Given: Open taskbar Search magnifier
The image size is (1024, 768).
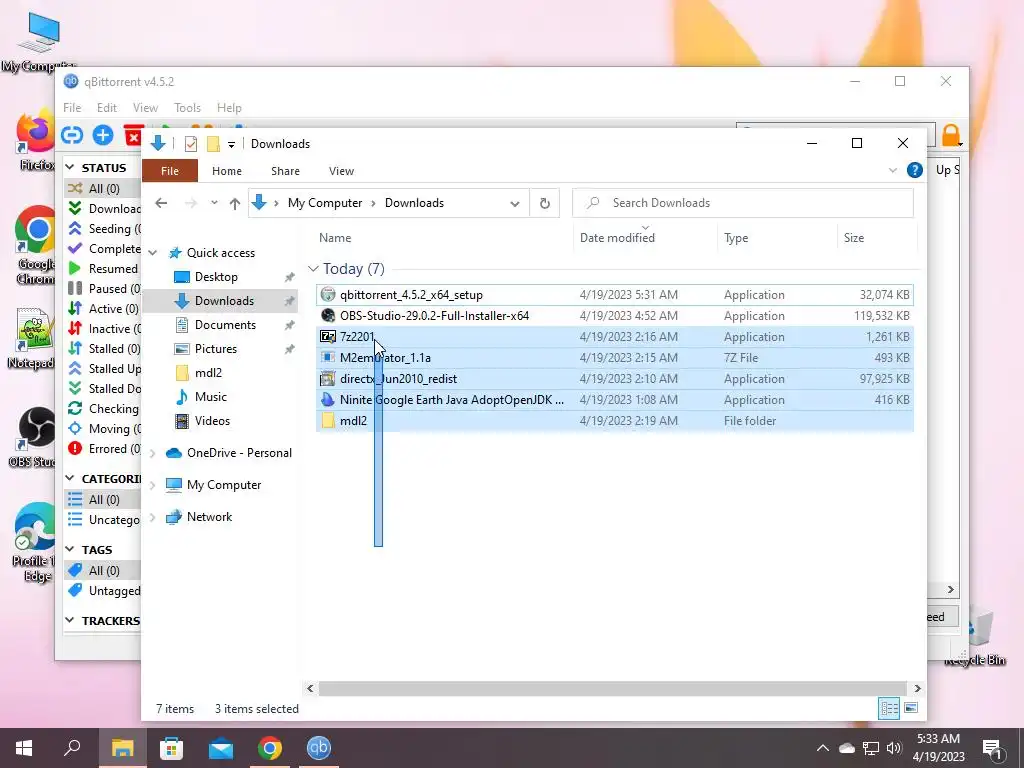Looking at the screenshot, I should coord(72,748).
